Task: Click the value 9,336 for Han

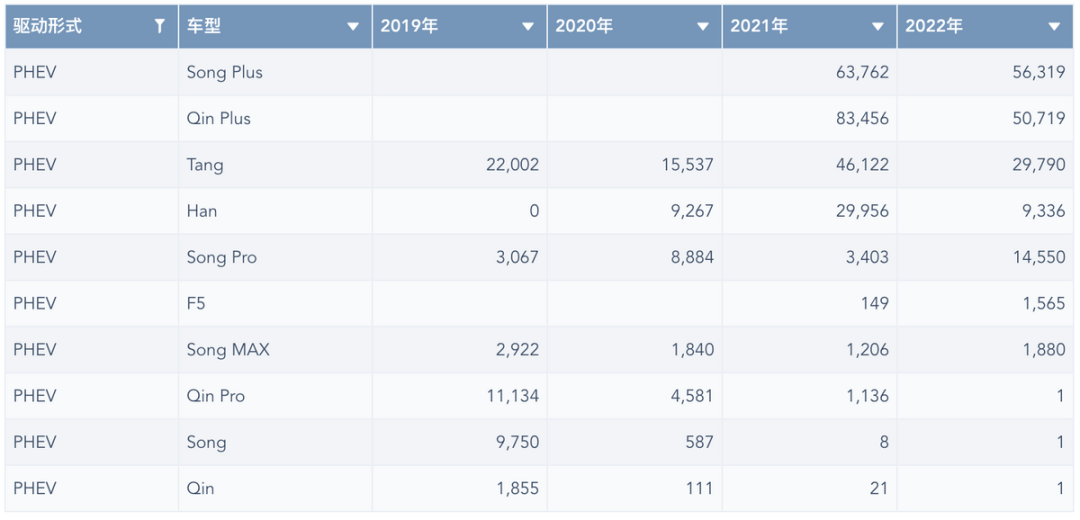Action: click(1041, 211)
